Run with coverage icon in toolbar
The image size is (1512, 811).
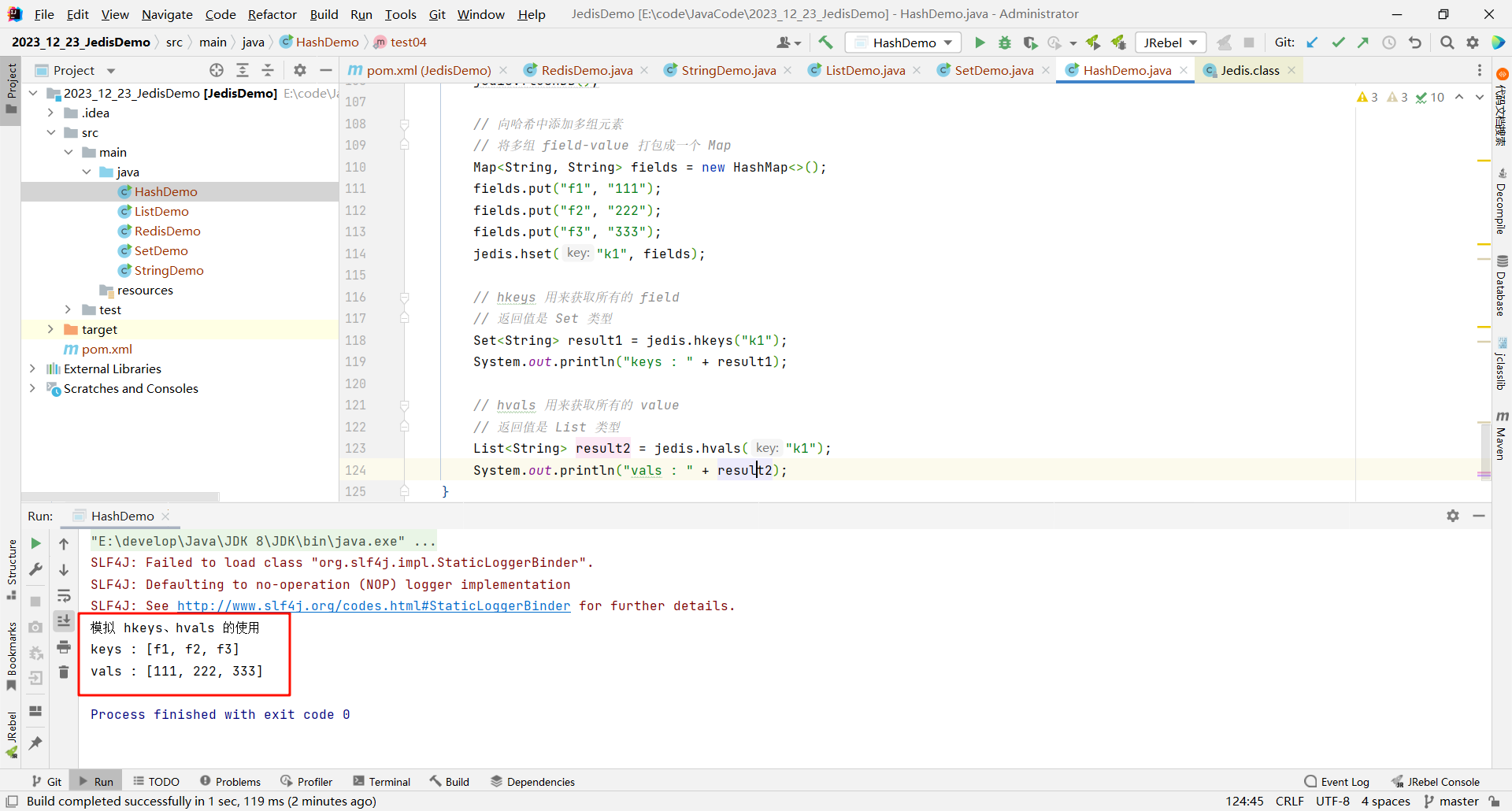[1030, 43]
